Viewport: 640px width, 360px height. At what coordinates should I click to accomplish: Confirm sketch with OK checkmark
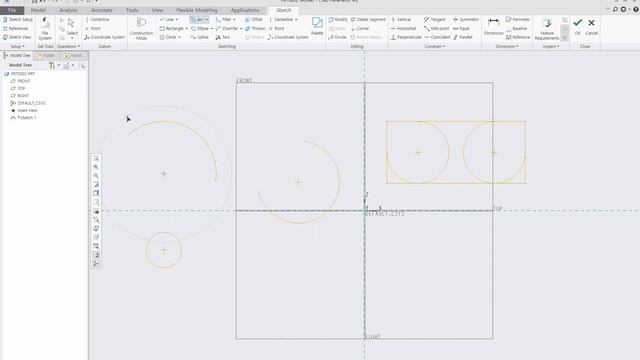point(578,26)
